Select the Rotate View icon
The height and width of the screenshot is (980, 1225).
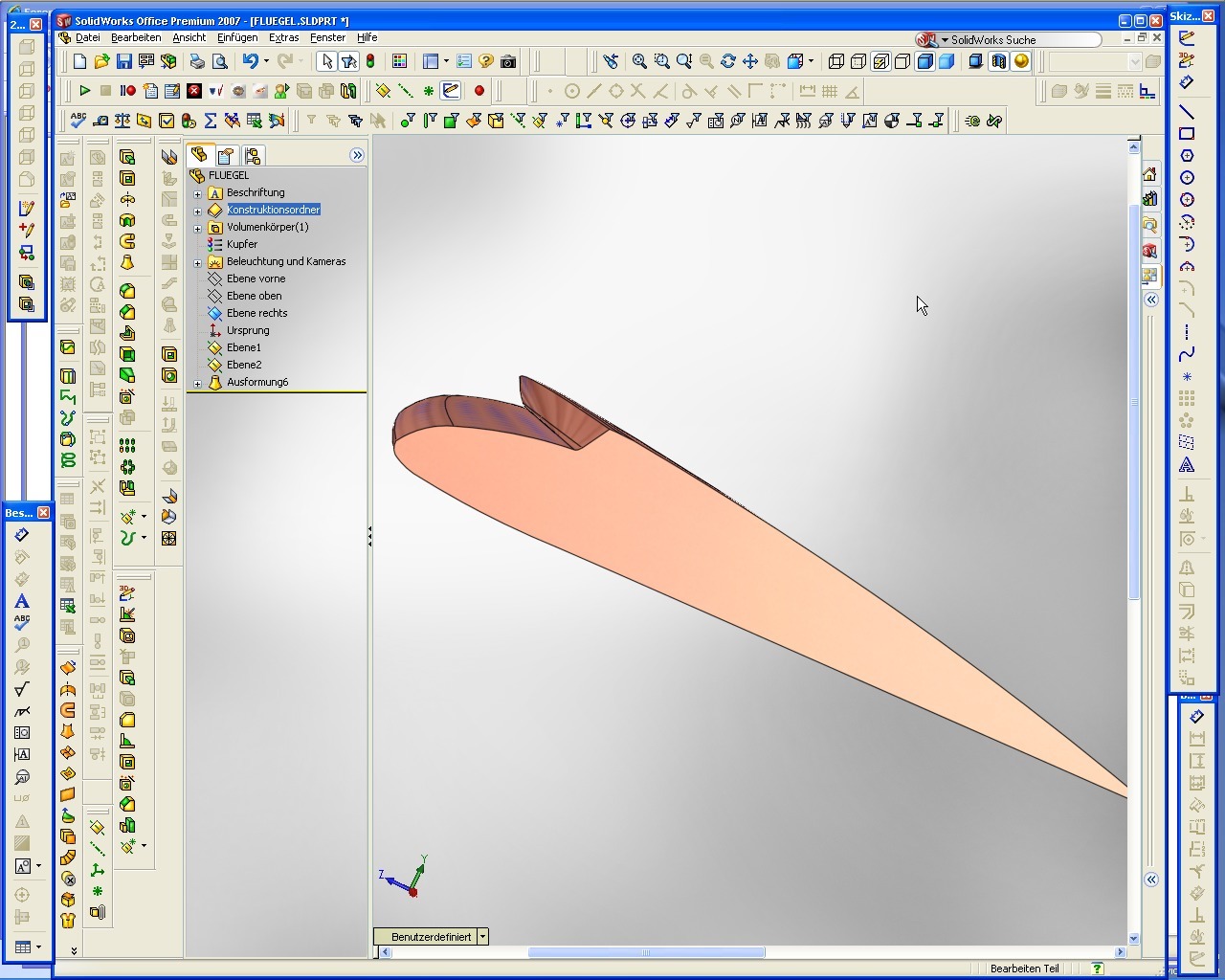click(x=728, y=61)
